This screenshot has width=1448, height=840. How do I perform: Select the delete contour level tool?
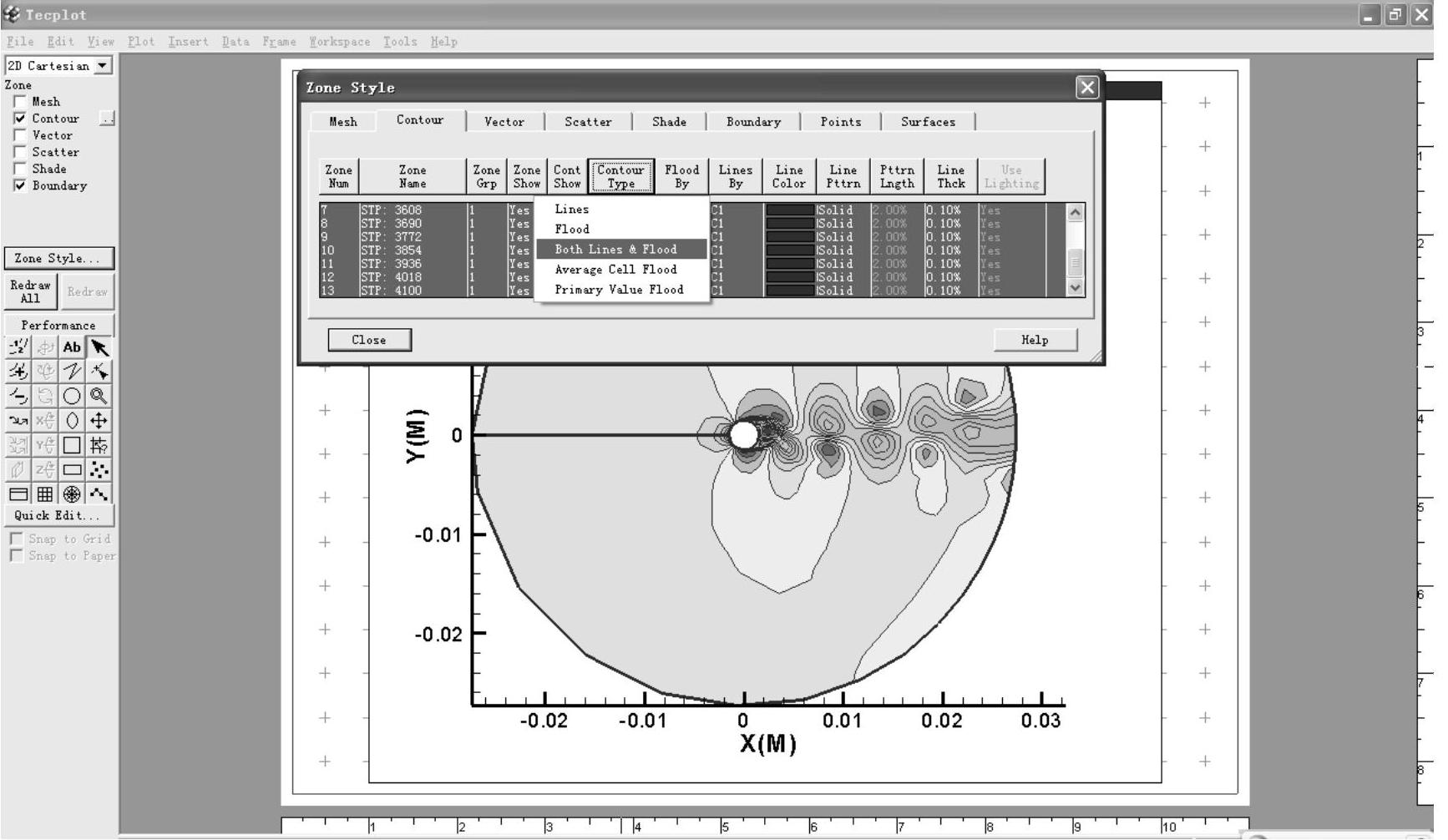coord(18,396)
